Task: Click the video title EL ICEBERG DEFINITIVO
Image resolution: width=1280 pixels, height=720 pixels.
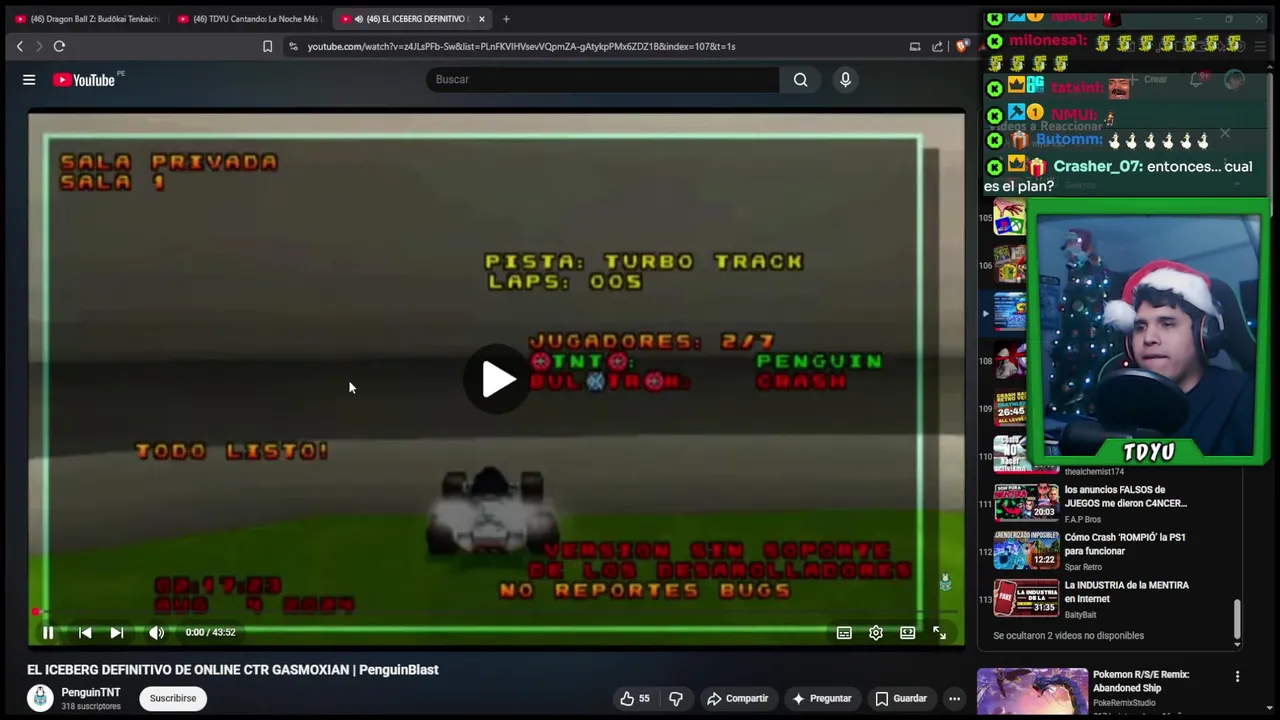Action: click(x=232, y=670)
